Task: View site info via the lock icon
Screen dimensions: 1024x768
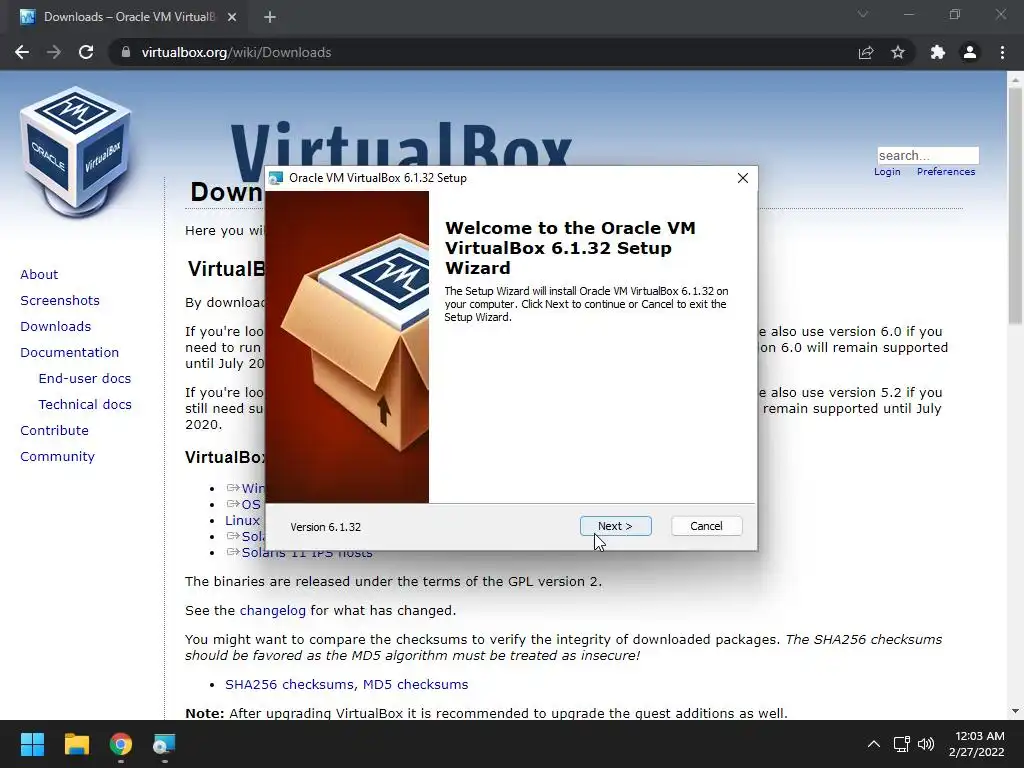Action: coord(126,52)
